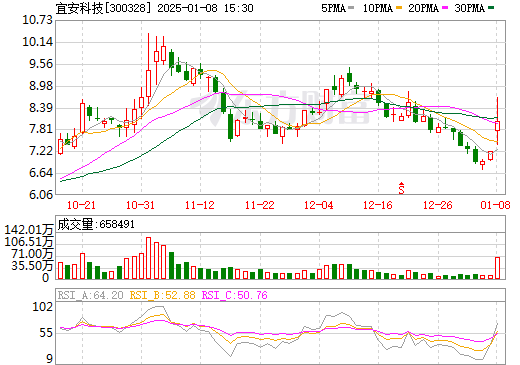This screenshot has width=520, height=365.
Task: Click the 55 RSI axis label
Action: click(x=46, y=333)
